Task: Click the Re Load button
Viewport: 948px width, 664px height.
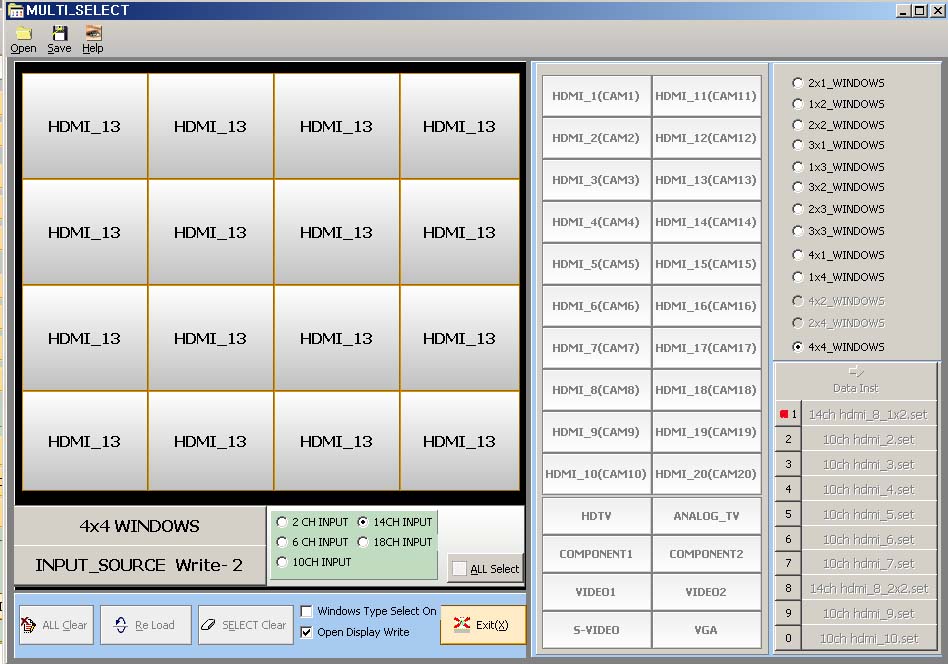Action: point(146,625)
